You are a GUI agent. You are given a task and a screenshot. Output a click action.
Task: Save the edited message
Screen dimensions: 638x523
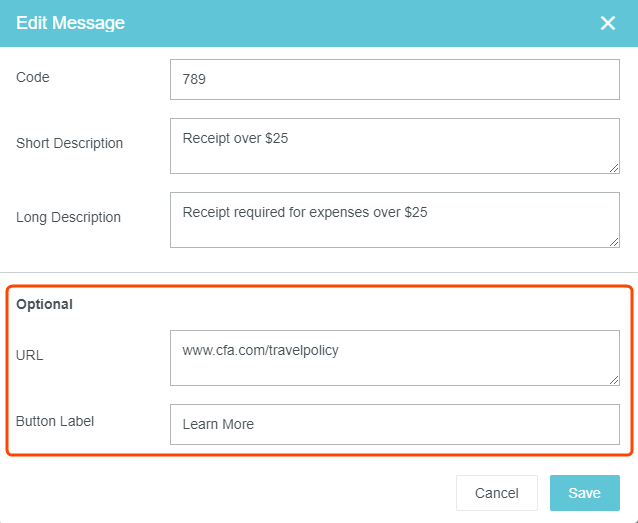pyautogui.click(x=584, y=493)
